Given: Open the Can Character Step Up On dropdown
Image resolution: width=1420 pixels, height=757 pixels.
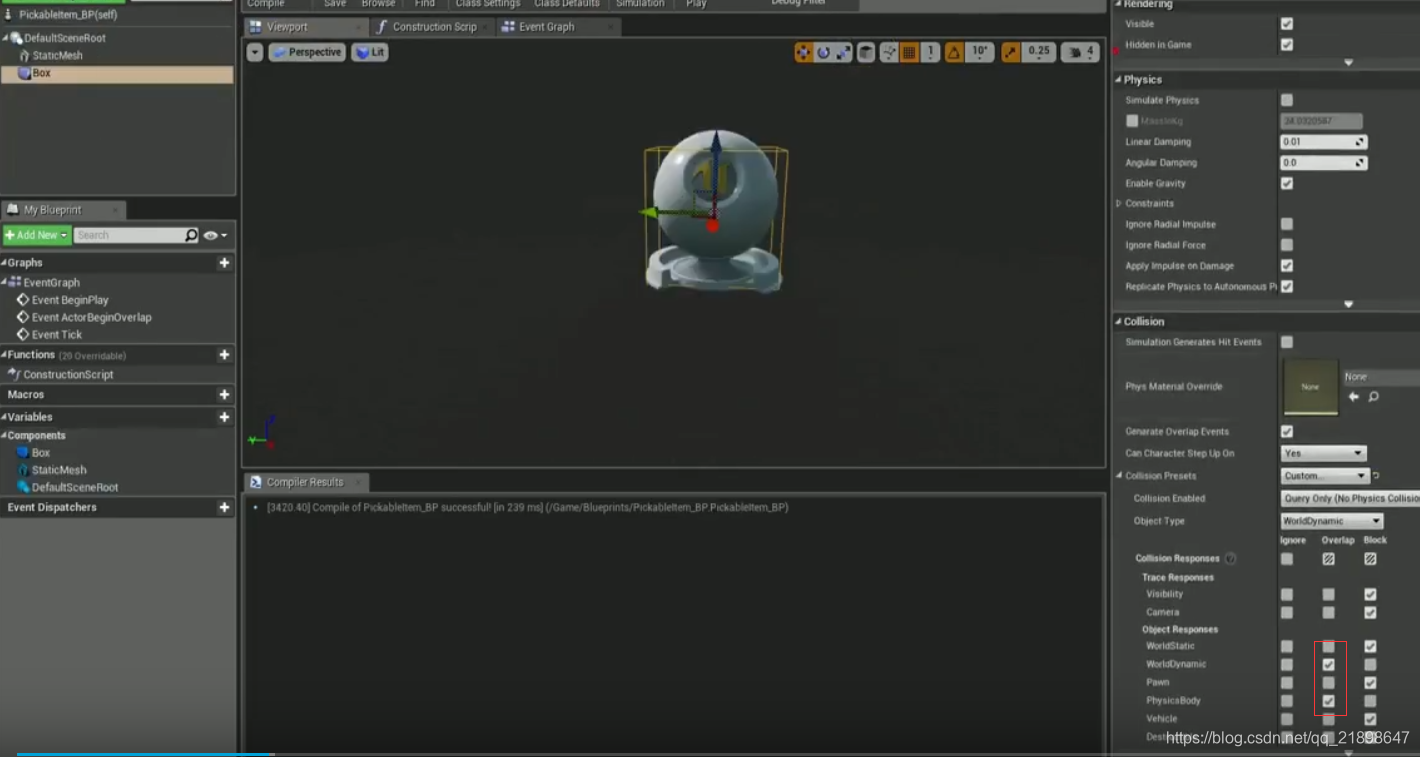Looking at the screenshot, I should coord(1323,452).
